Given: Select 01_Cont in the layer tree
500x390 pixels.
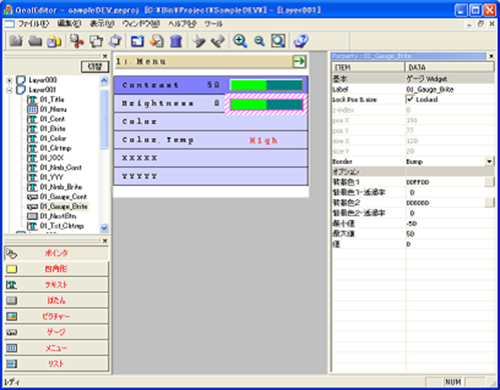Looking at the screenshot, I should 52,119.
